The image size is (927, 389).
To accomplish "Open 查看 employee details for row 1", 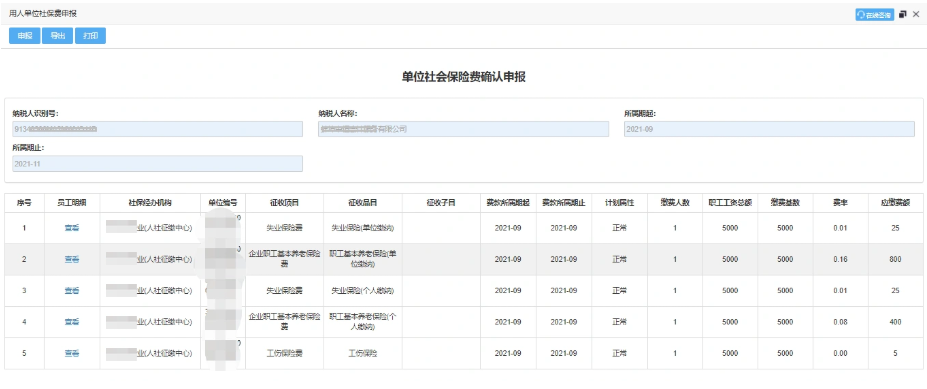I will point(72,228).
